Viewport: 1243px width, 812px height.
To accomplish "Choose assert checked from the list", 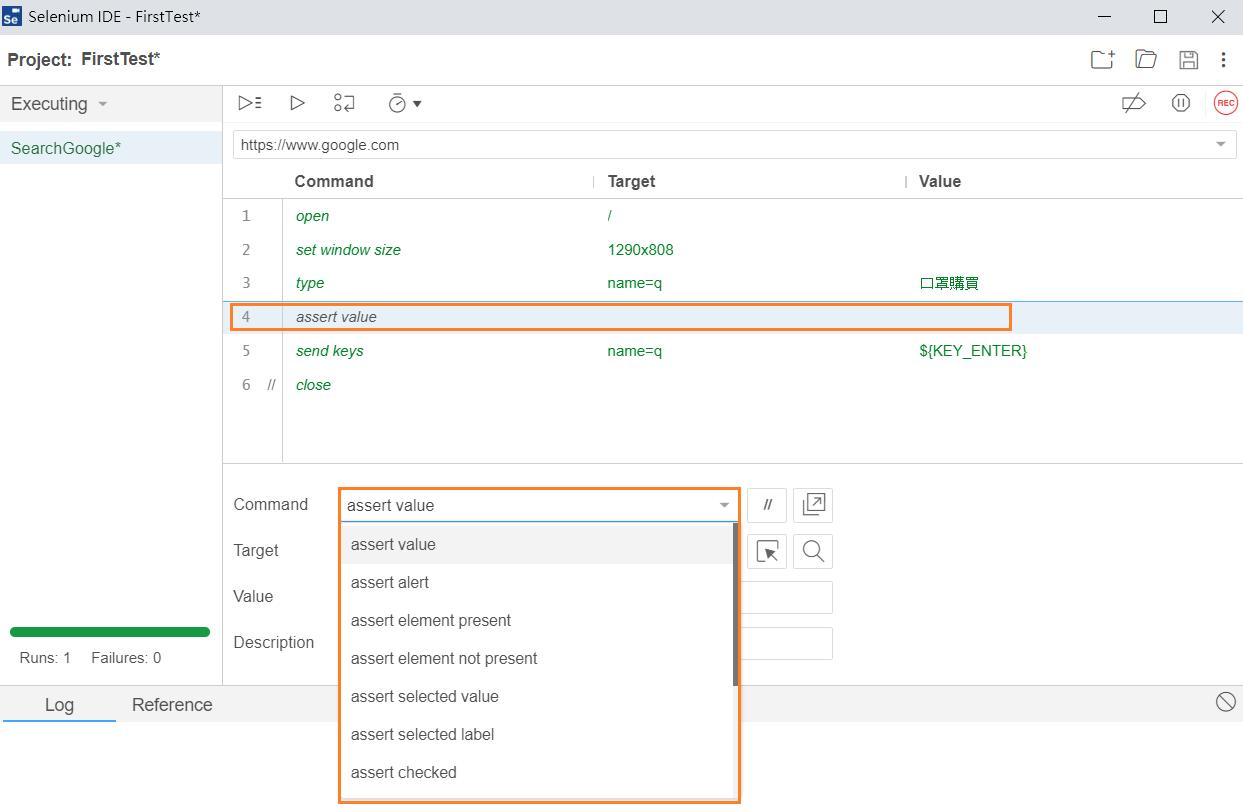I will pyautogui.click(x=538, y=772).
